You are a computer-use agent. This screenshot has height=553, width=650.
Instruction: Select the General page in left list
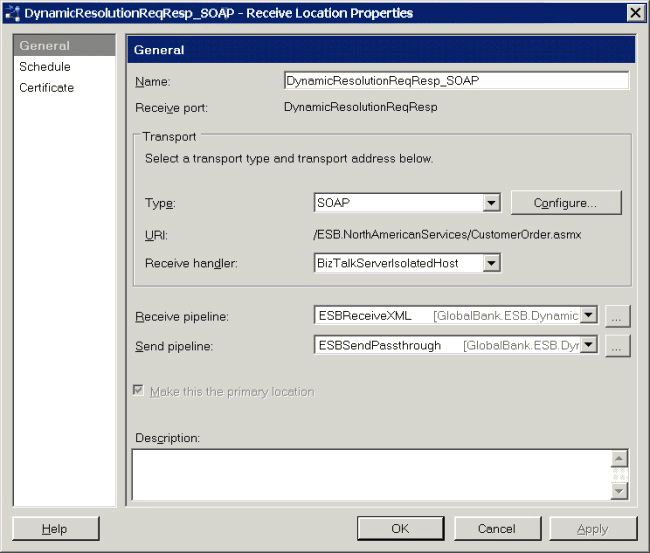[x=64, y=46]
